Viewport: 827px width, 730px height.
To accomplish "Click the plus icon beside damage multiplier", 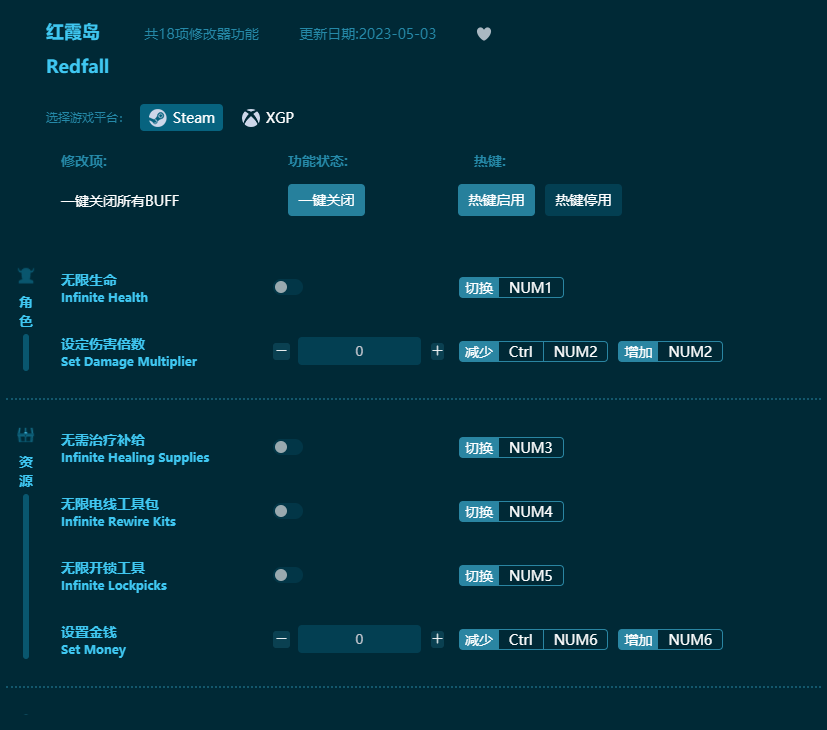I will pos(437,351).
